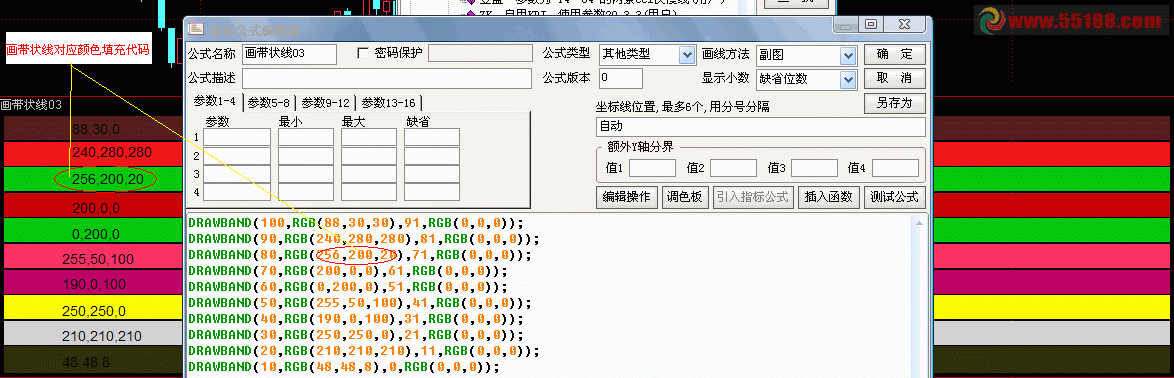Click the 公式名称 input field

289,54
